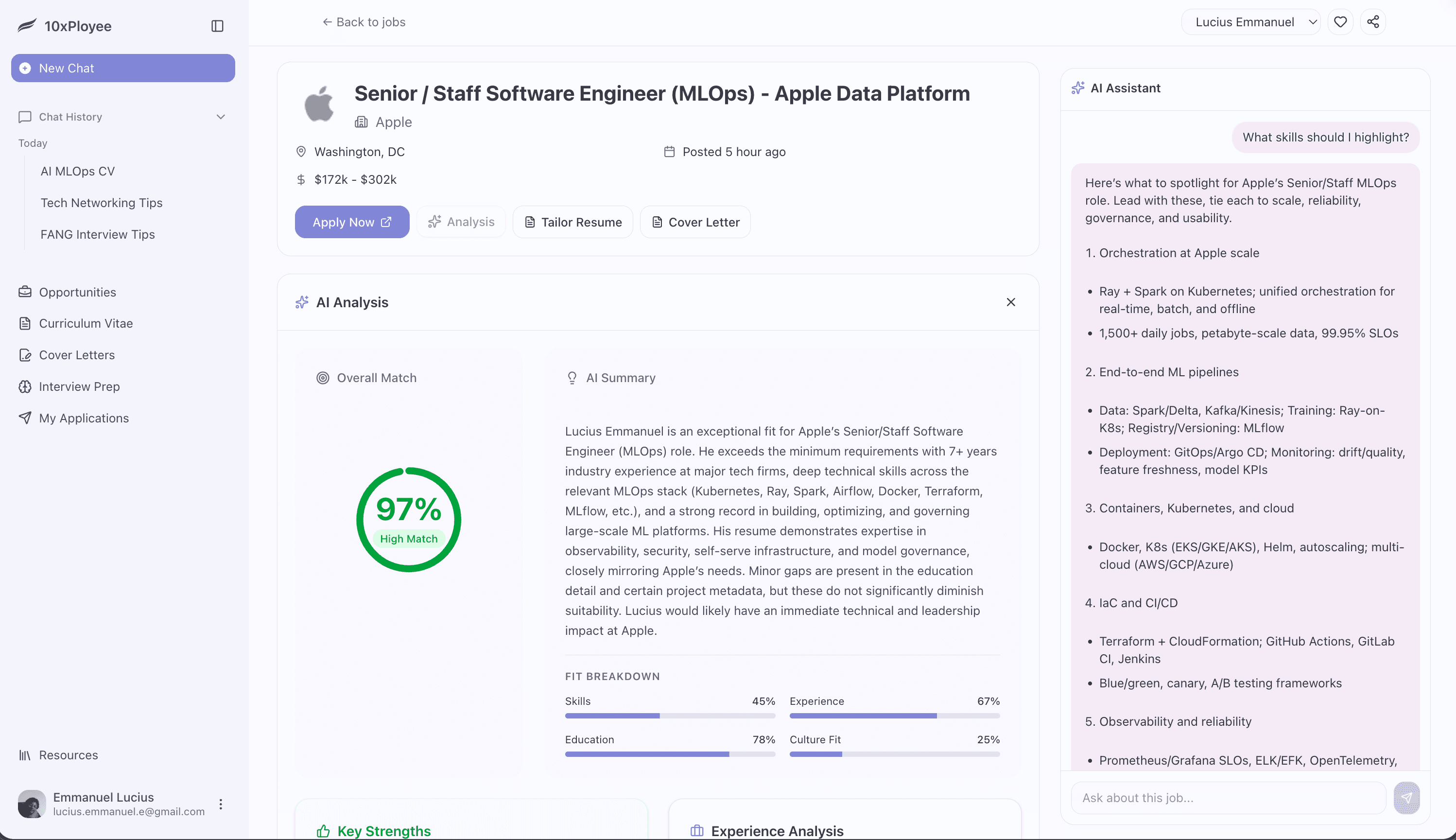This screenshot has width=1456, height=840.
Task: Start a New Chat
Action: 123,68
